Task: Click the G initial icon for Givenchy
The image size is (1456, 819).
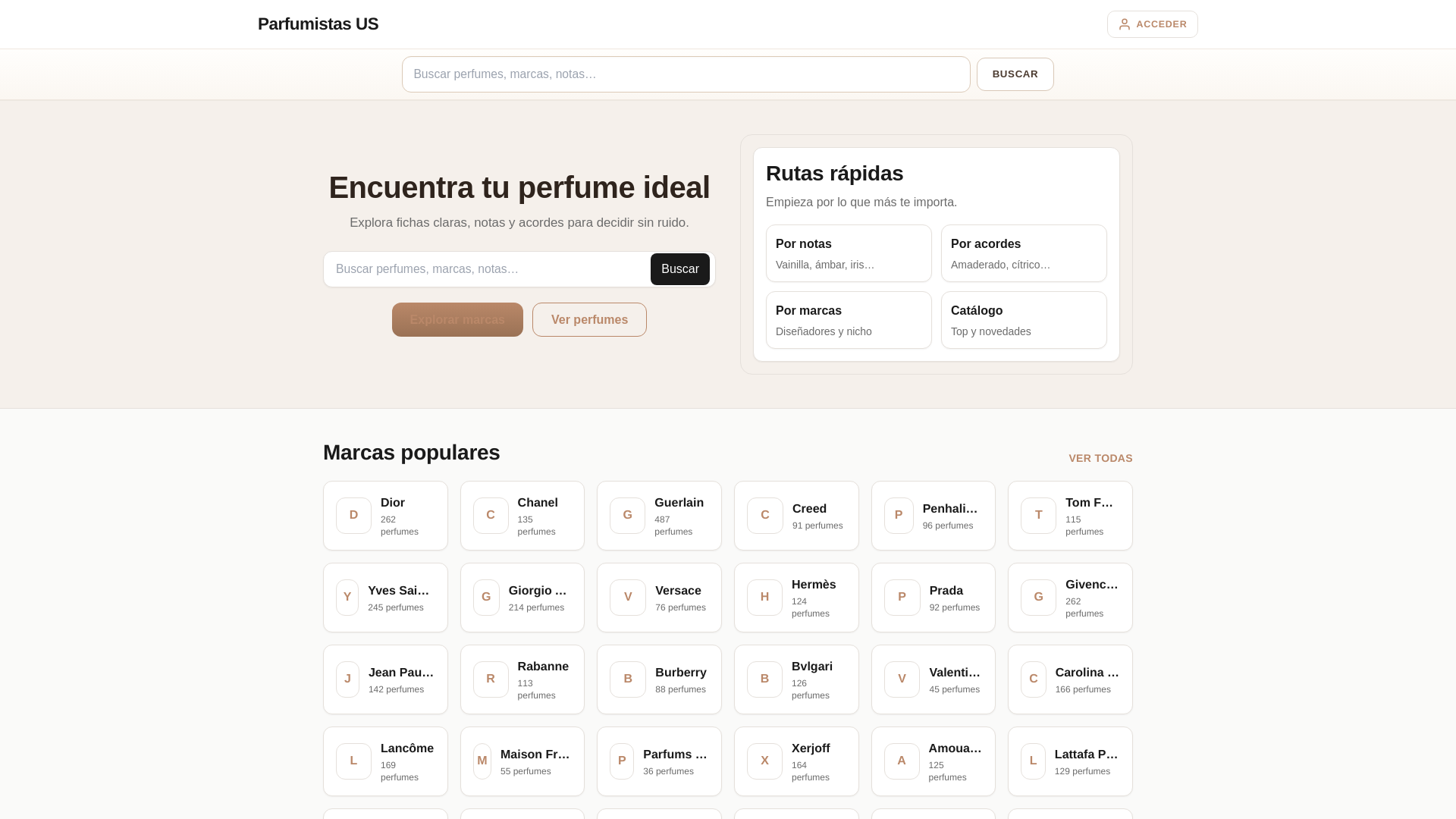Action: click(x=1038, y=598)
